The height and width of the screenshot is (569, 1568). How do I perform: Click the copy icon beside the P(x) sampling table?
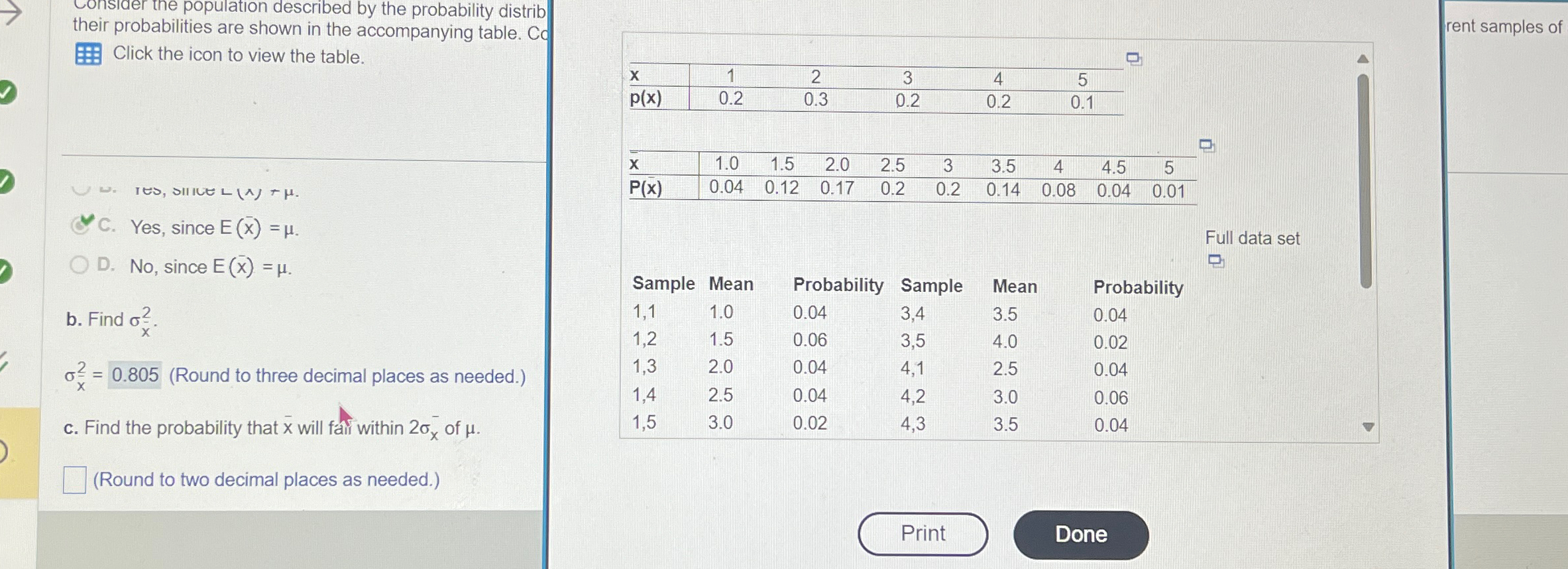(x=1207, y=145)
